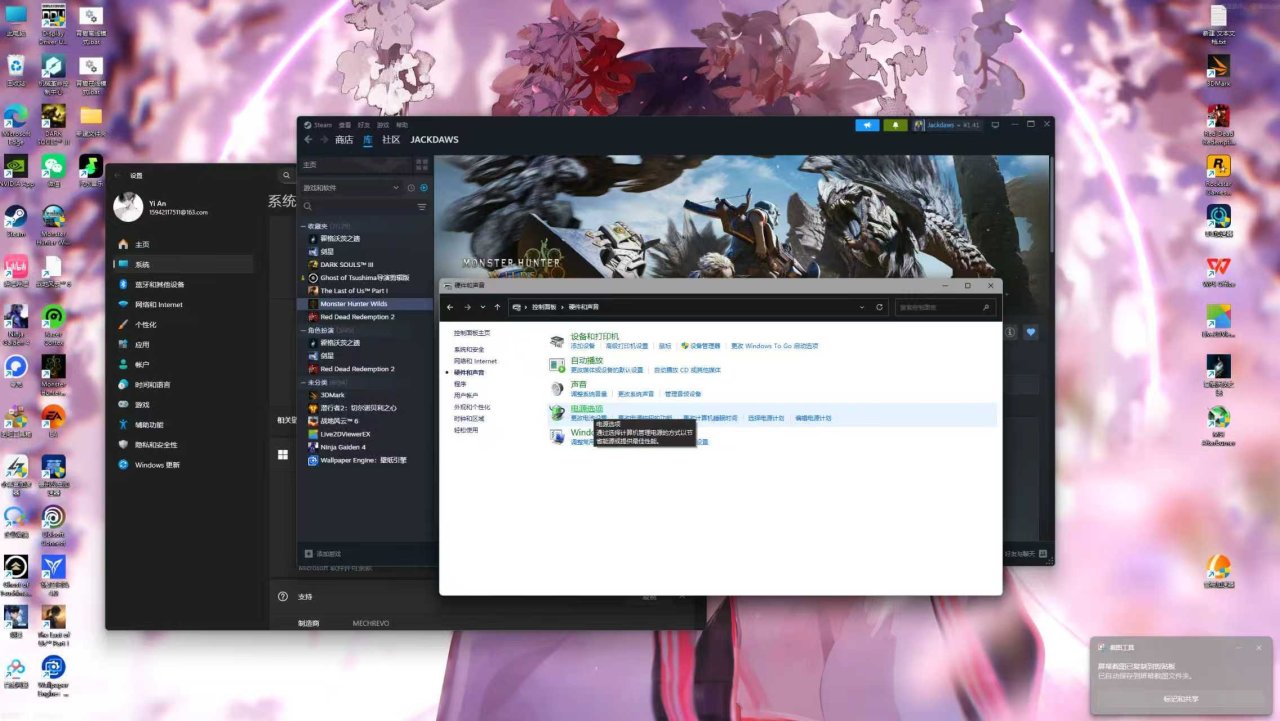1280x721 pixels.
Task: Click the 设备和打印机 printer icon
Action: (x=557, y=340)
